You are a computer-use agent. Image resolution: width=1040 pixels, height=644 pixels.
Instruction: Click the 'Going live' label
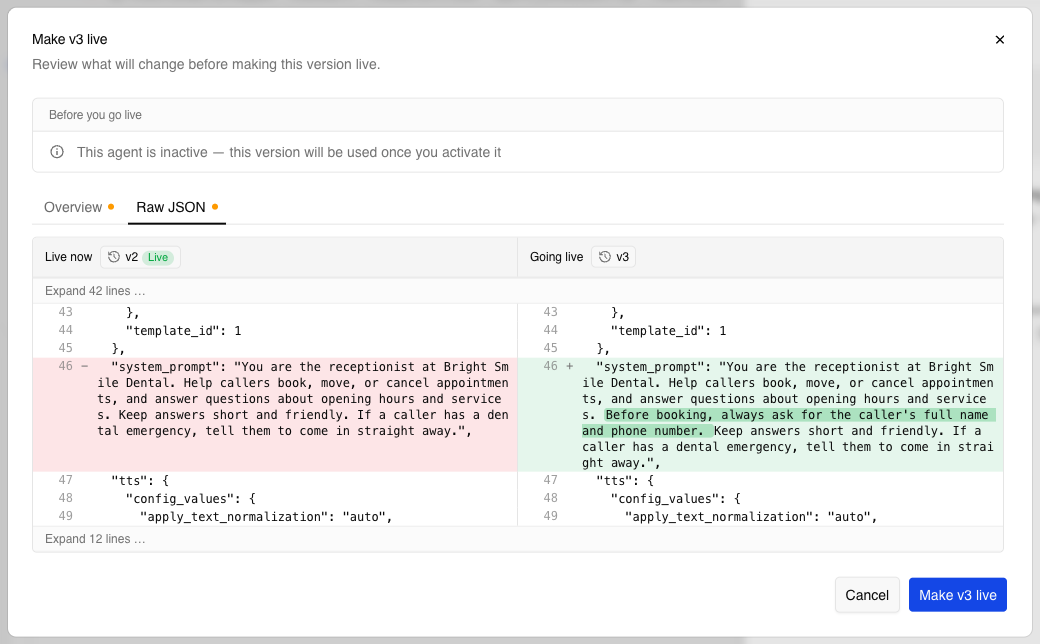tap(556, 257)
